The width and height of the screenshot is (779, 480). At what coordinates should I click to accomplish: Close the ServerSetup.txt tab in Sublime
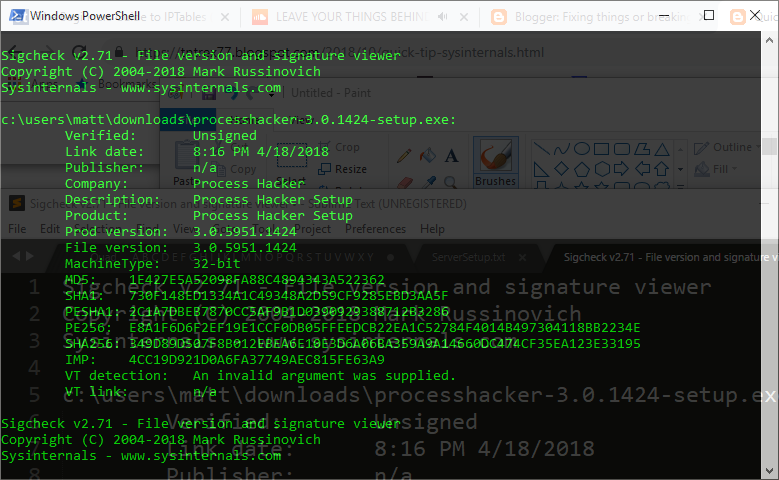coord(522,257)
